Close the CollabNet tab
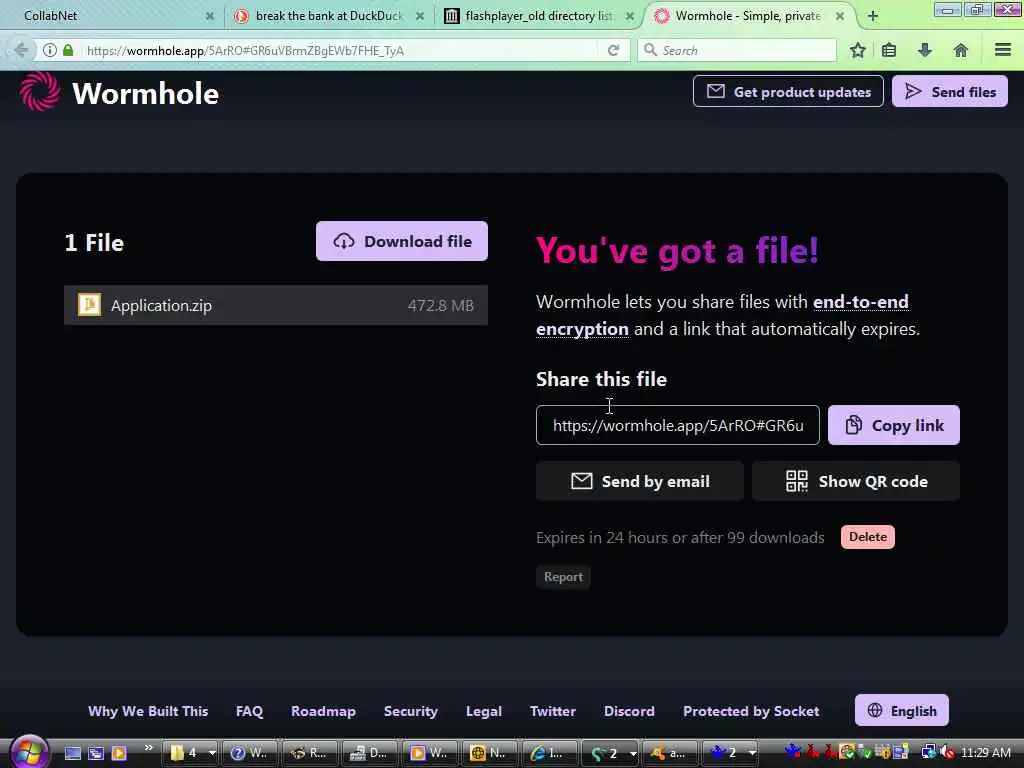The height and width of the screenshot is (768, 1024). click(x=210, y=16)
